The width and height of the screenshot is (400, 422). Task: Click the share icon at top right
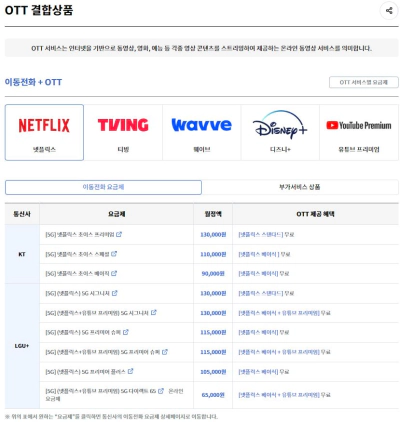(389, 11)
